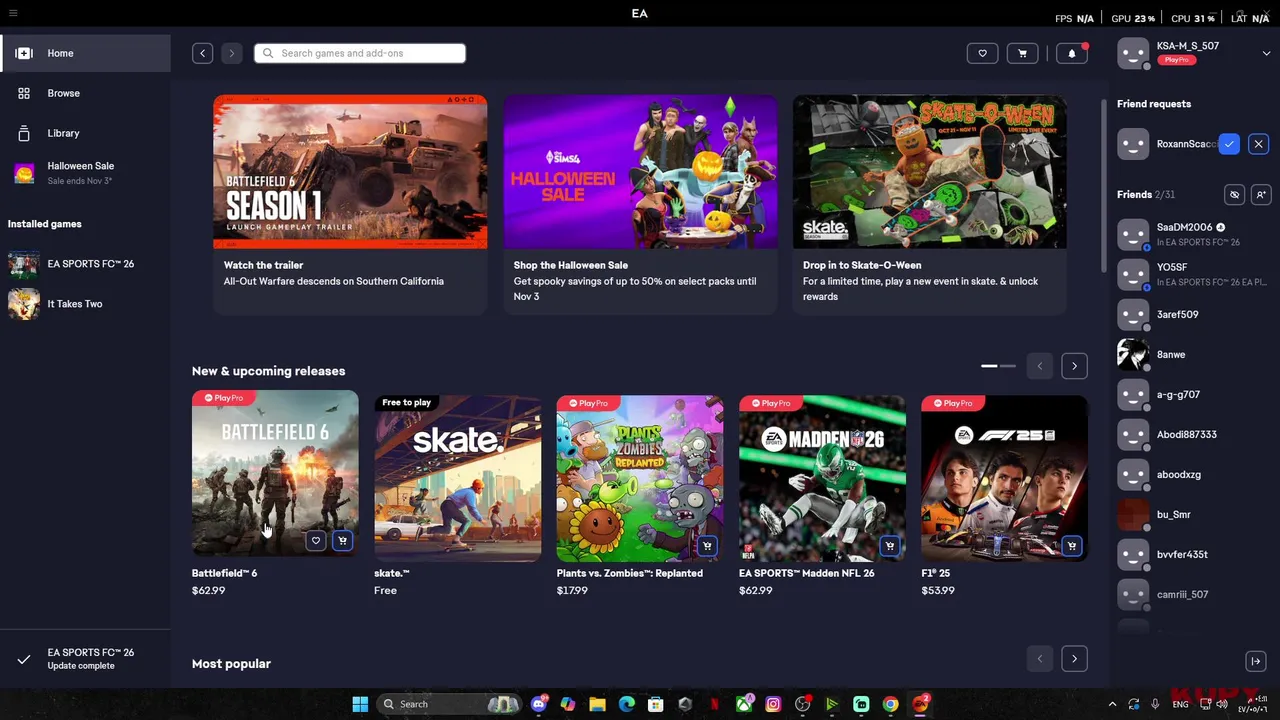Image resolution: width=1280 pixels, height=720 pixels.
Task: Add Madden NFL 26 to cart
Action: 889,546
